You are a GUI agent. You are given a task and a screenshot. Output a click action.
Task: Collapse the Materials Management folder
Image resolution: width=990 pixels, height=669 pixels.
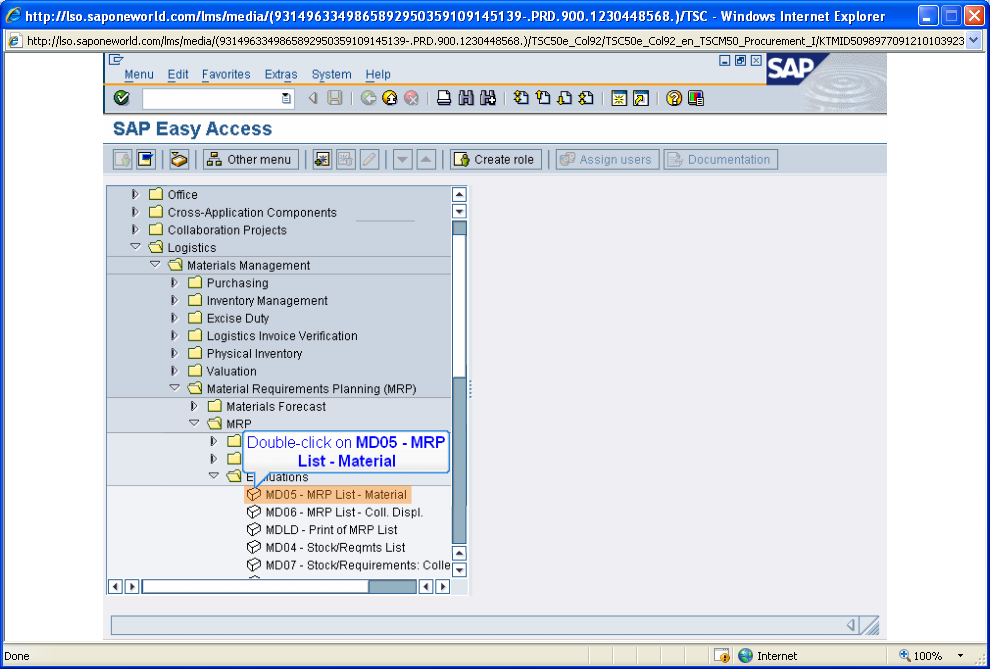coord(155,264)
